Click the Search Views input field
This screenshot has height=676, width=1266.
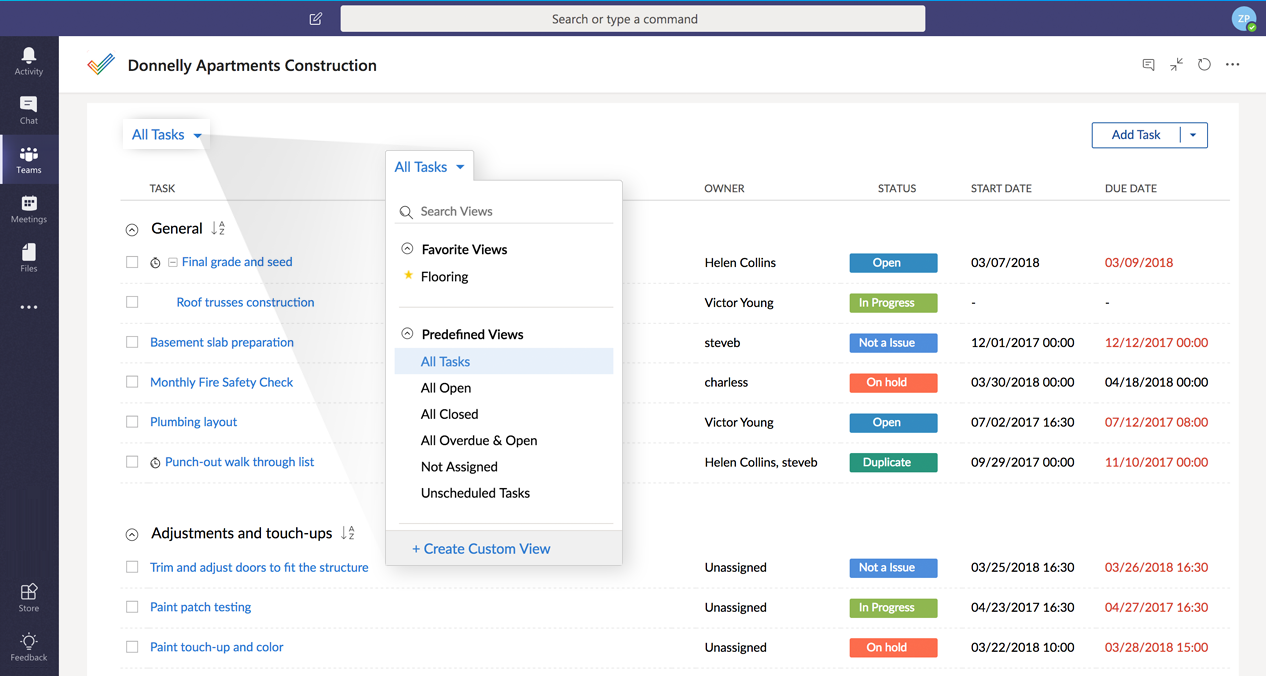(x=505, y=211)
